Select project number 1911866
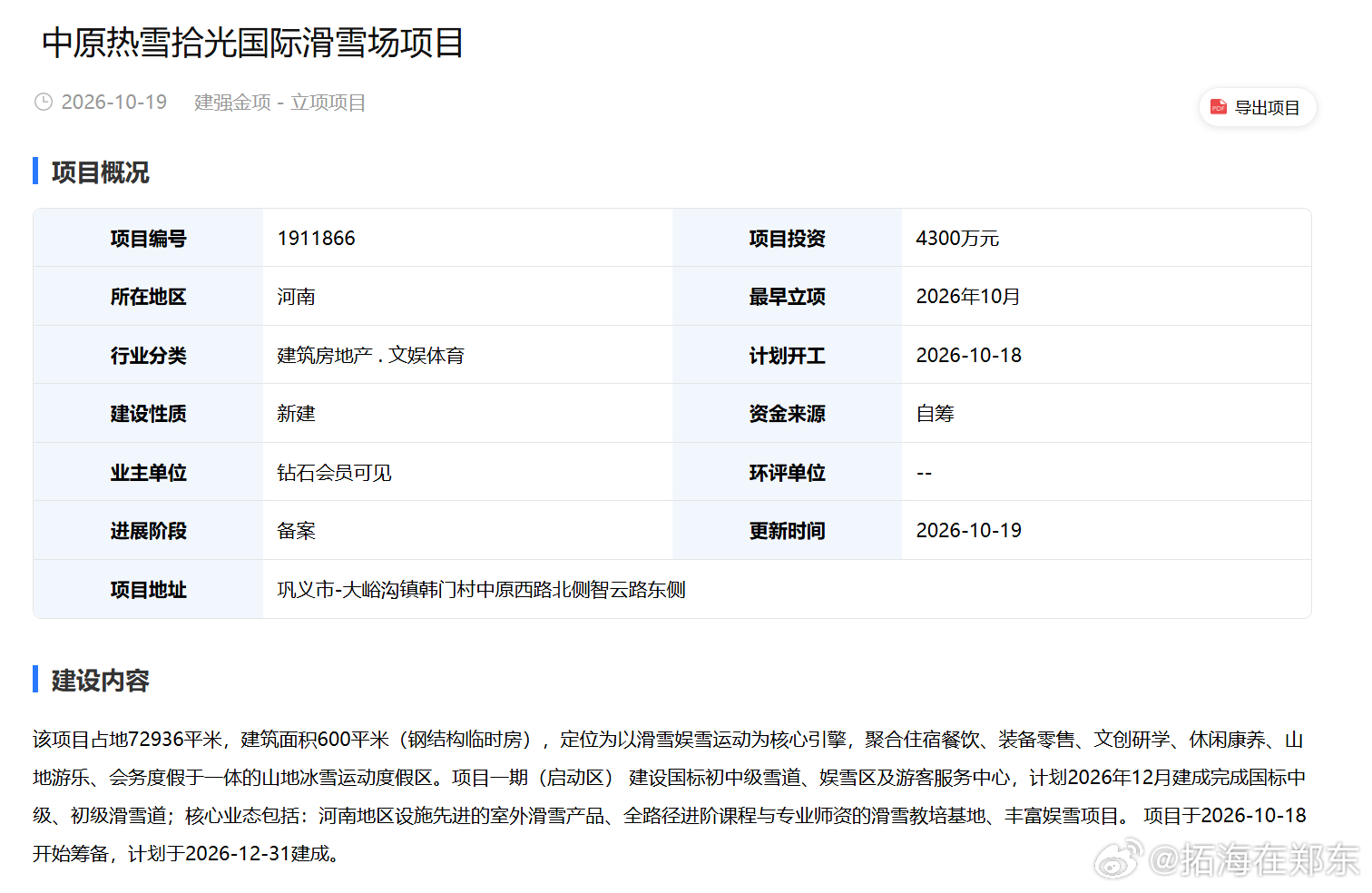 [316, 239]
